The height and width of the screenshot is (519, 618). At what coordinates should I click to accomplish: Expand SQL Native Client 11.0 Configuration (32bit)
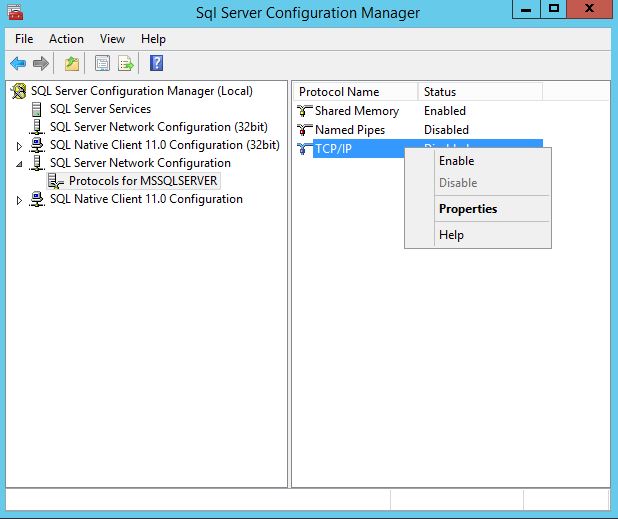coord(19,146)
